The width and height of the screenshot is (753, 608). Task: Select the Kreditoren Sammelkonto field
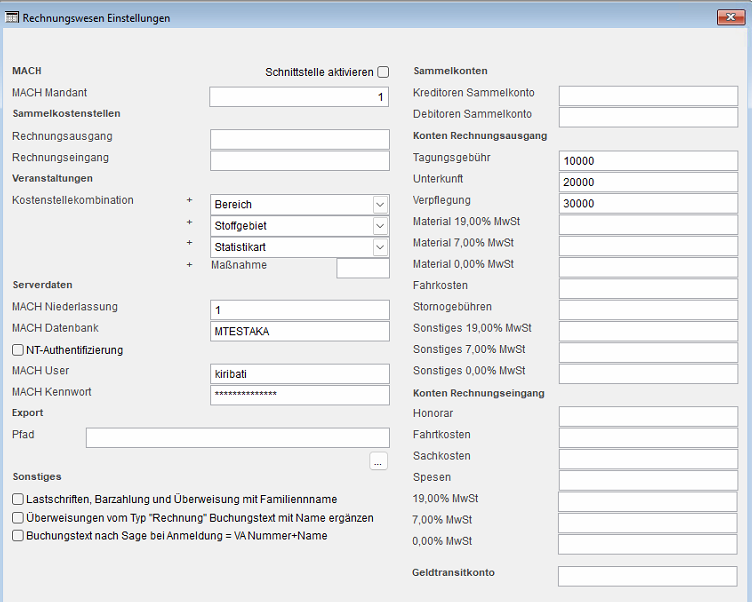(648, 96)
